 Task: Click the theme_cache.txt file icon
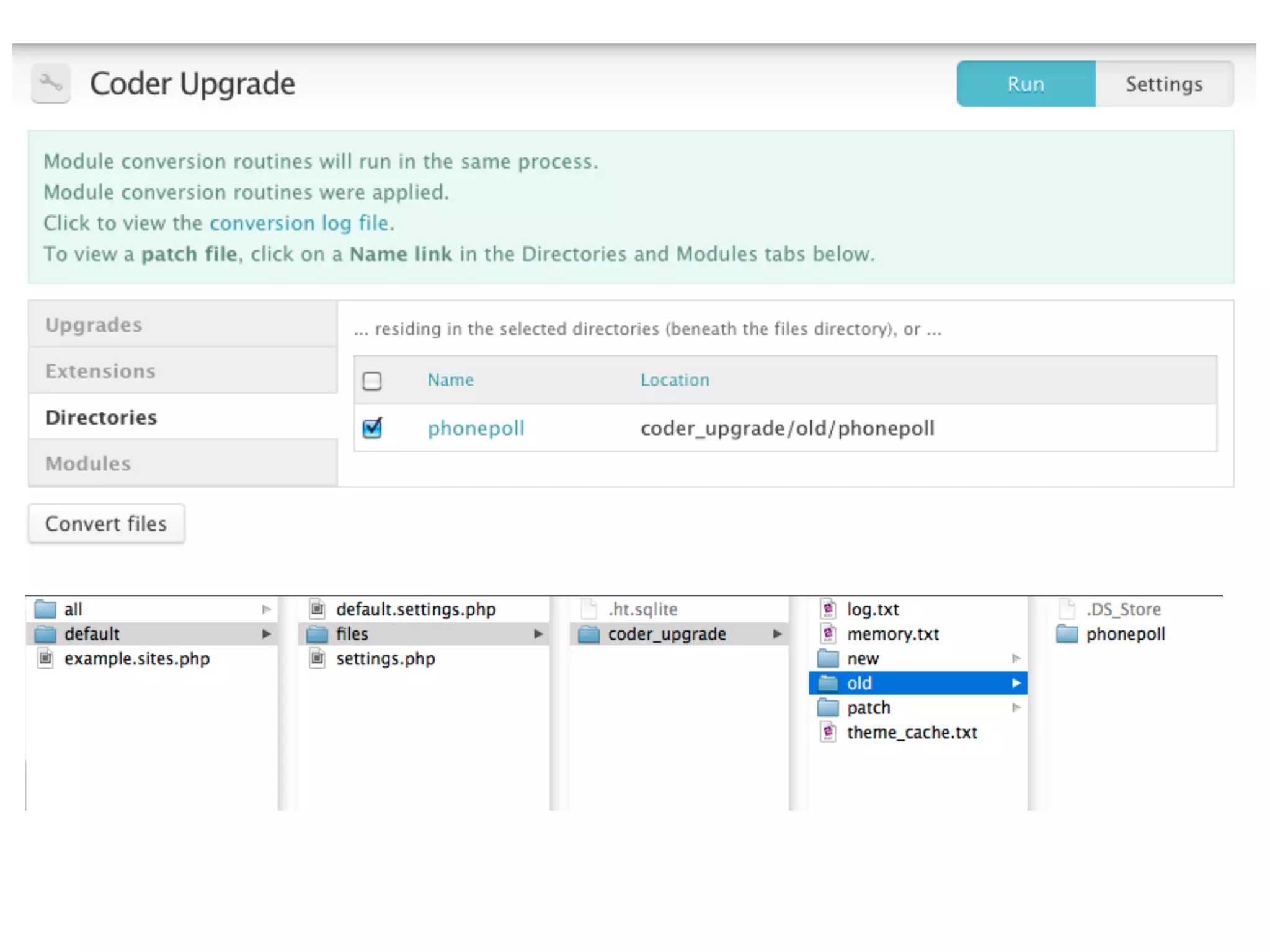tap(828, 733)
